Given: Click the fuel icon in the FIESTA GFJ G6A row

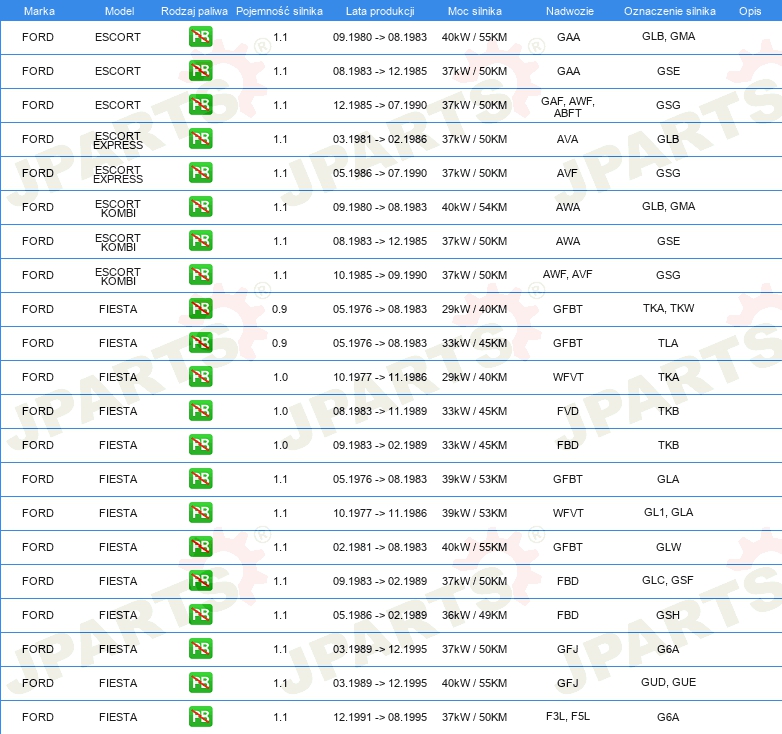Looking at the screenshot, I should [x=200, y=648].
